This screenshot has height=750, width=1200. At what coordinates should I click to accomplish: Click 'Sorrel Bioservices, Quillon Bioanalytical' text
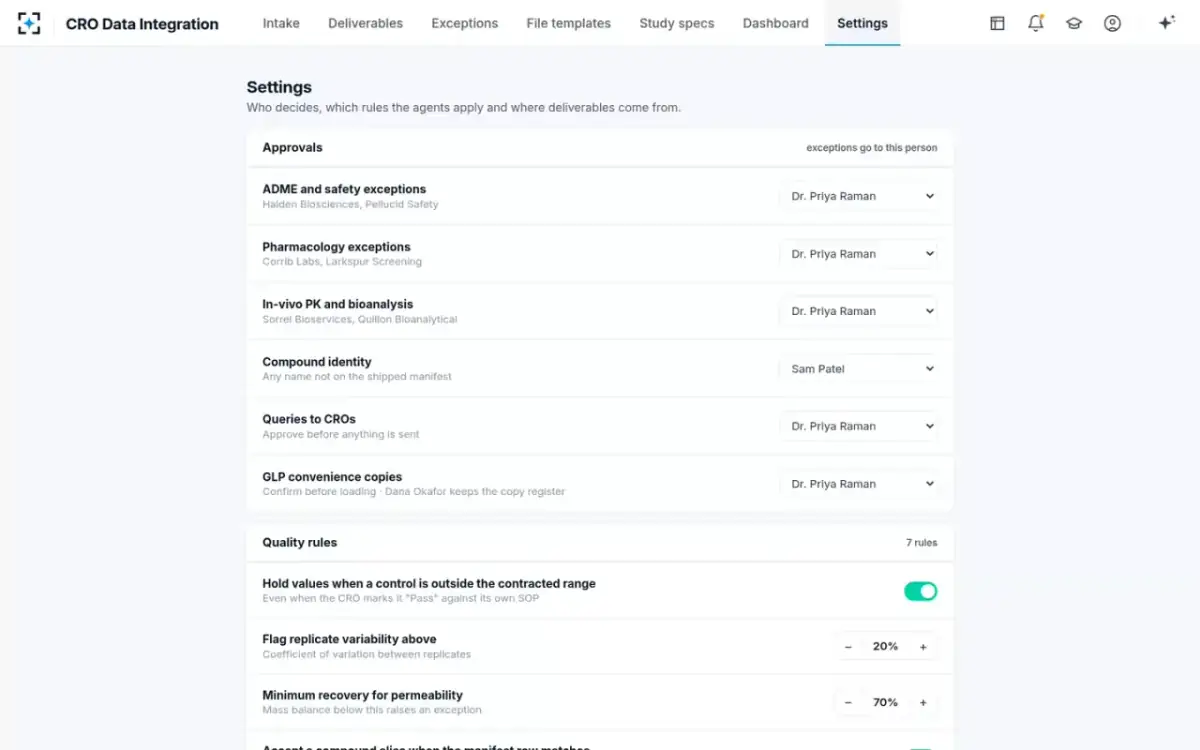(360, 320)
